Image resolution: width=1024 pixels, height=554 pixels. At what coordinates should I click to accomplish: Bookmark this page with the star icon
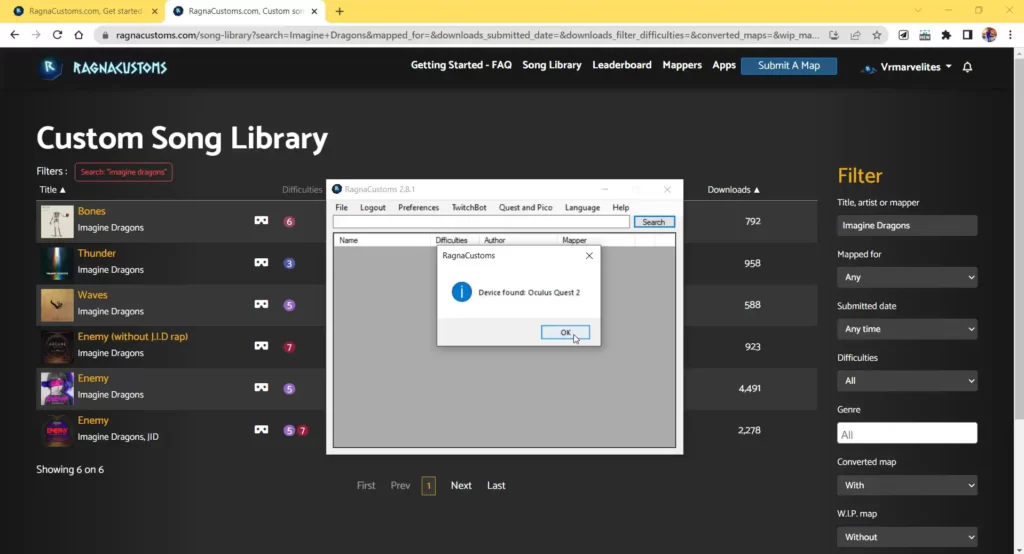click(876, 35)
